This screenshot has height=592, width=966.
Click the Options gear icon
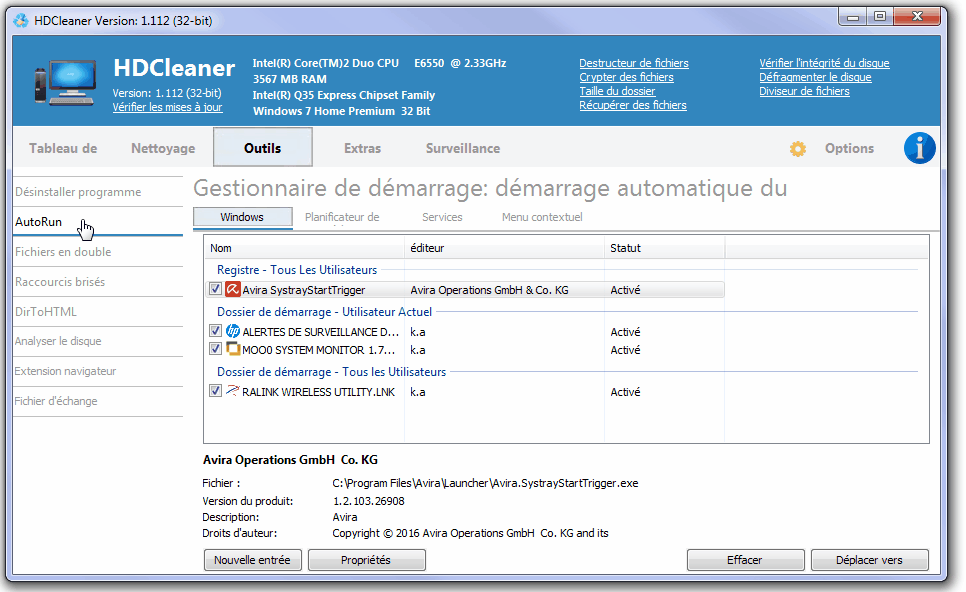798,149
